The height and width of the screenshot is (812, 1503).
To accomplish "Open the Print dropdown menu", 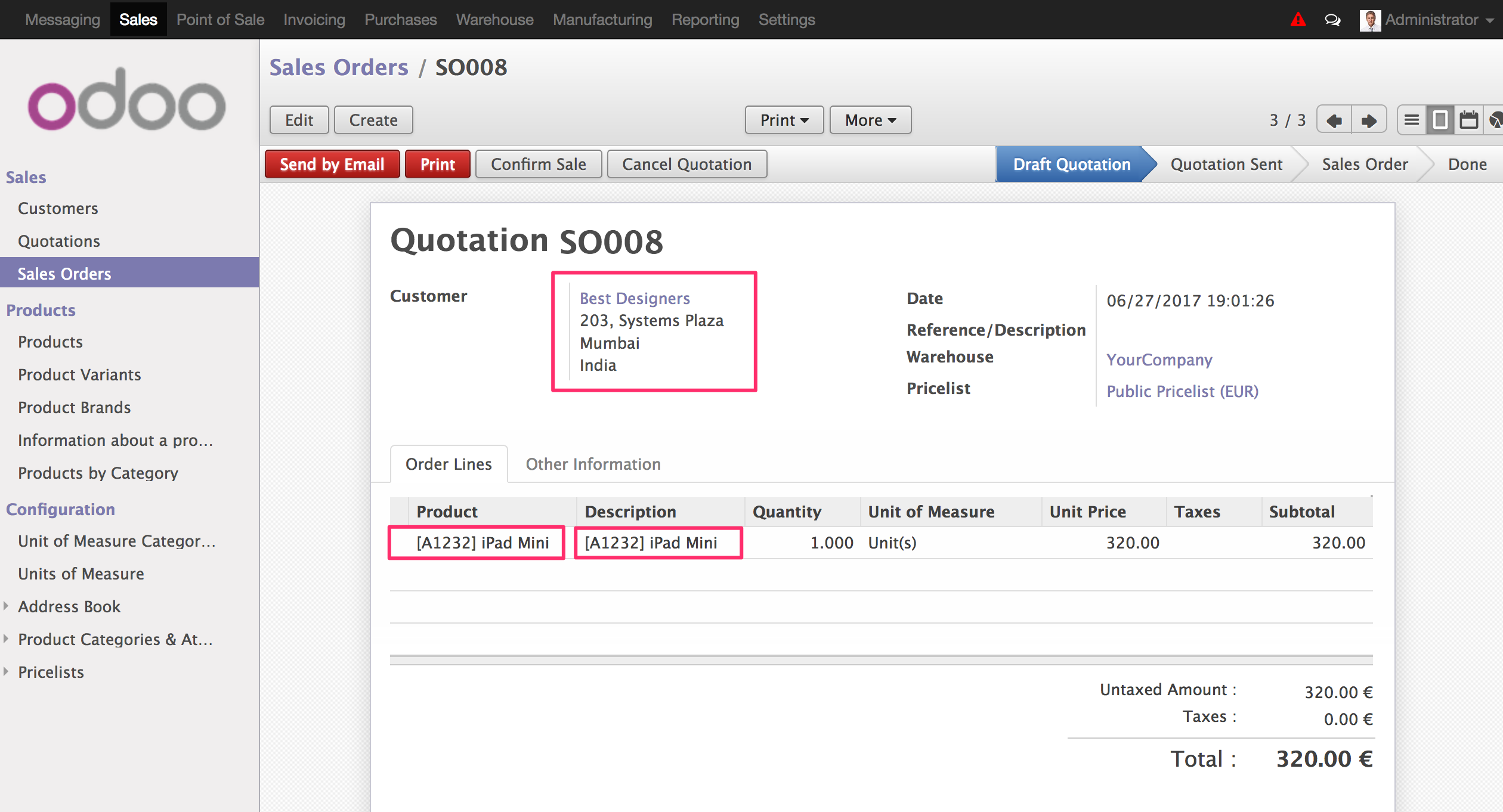I will pyautogui.click(x=783, y=119).
